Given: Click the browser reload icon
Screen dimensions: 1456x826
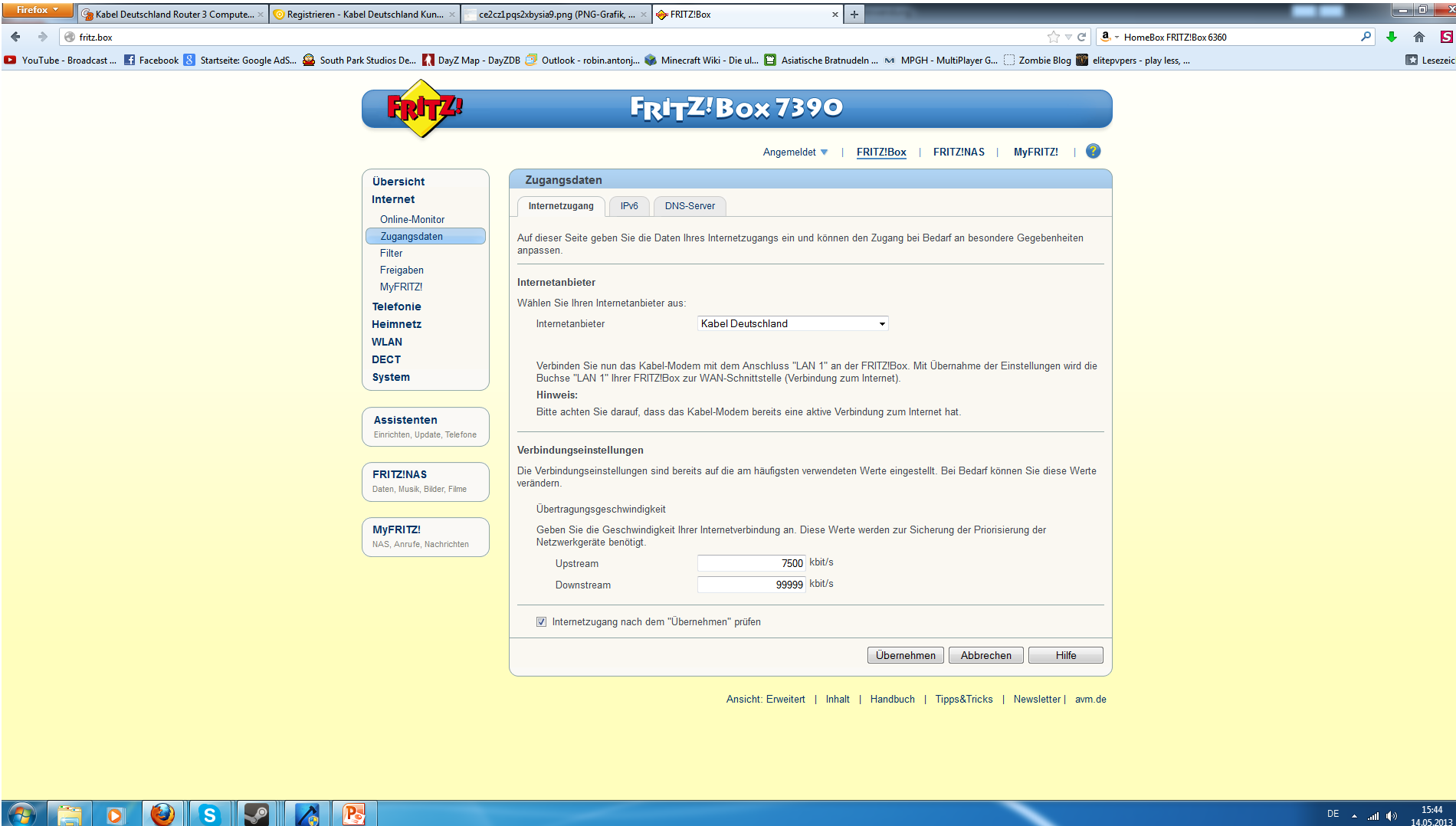Looking at the screenshot, I should coord(1082,37).
